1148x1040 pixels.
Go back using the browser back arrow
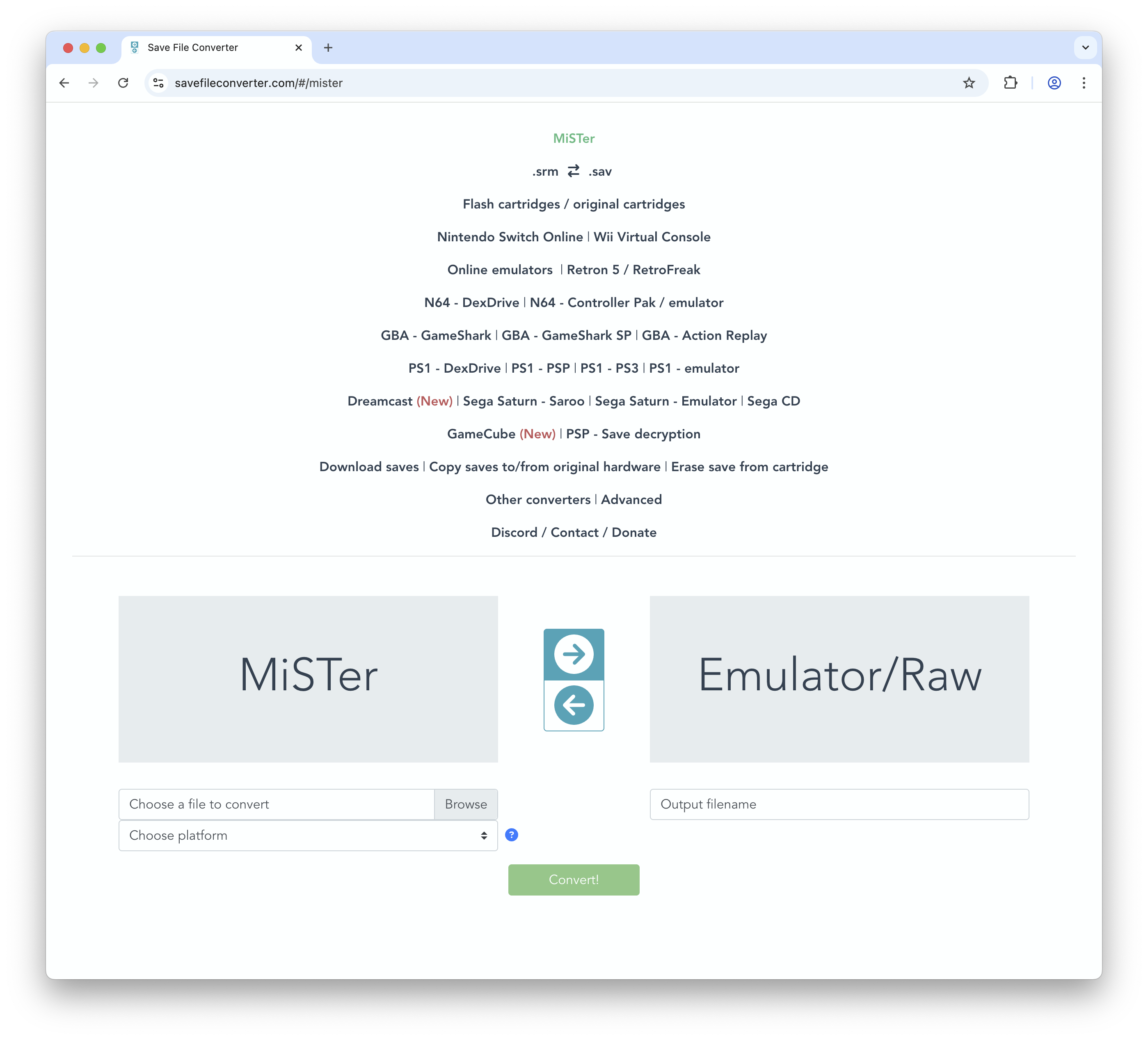click(x=64, y=83)
